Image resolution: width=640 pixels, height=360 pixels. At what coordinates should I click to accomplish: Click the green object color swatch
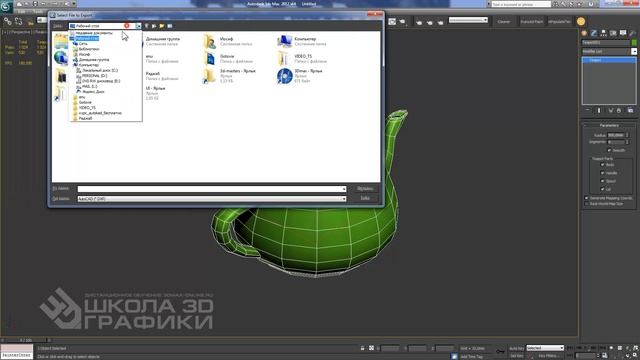(634, 42)
